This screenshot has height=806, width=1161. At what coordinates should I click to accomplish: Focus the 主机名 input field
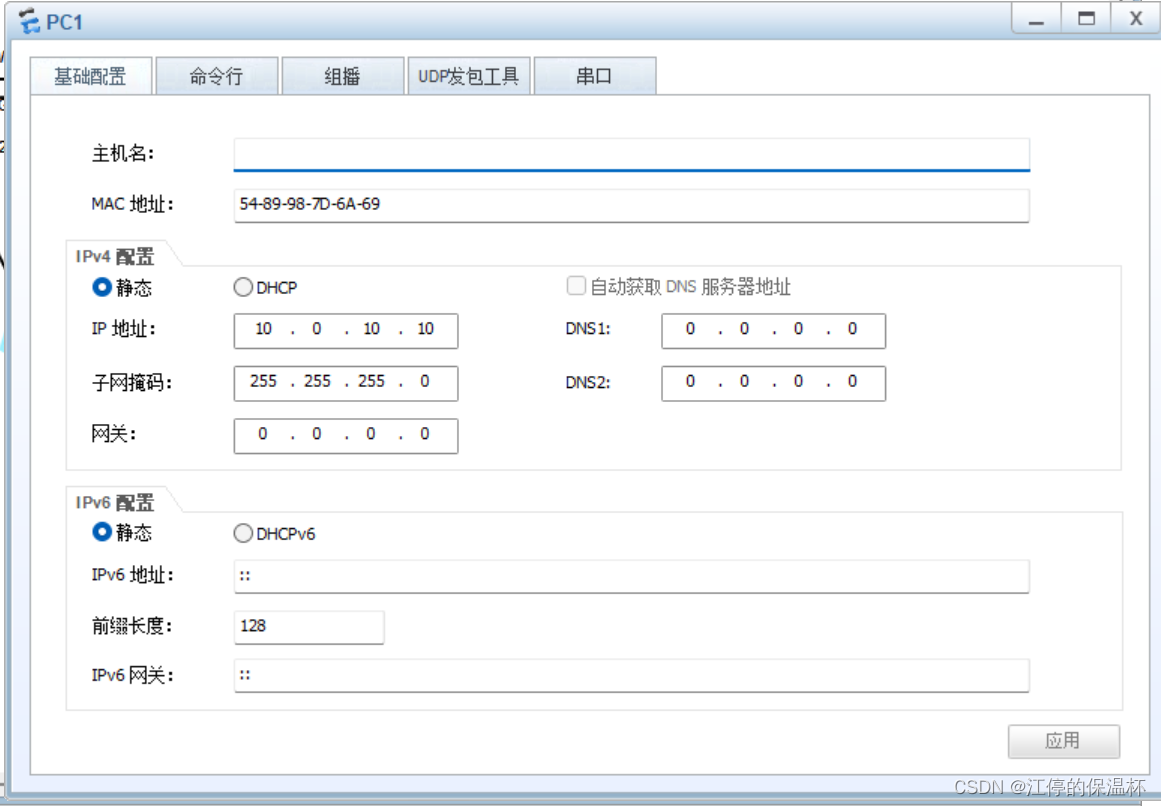pos(632,154)
